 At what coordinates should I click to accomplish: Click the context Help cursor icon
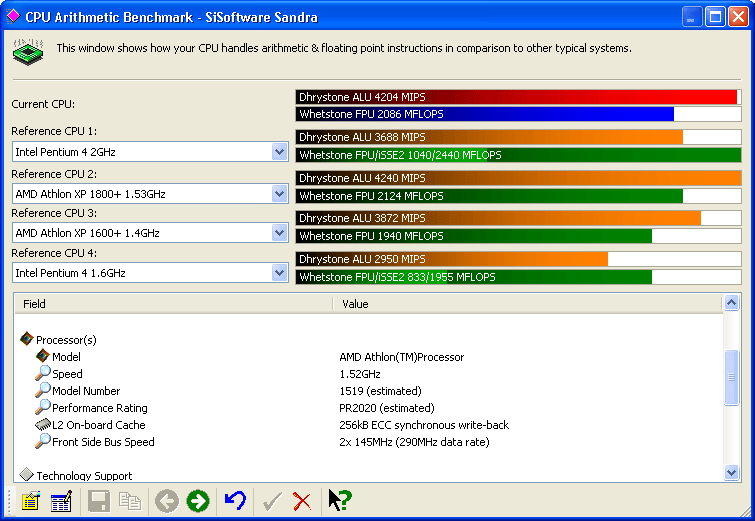340,500
